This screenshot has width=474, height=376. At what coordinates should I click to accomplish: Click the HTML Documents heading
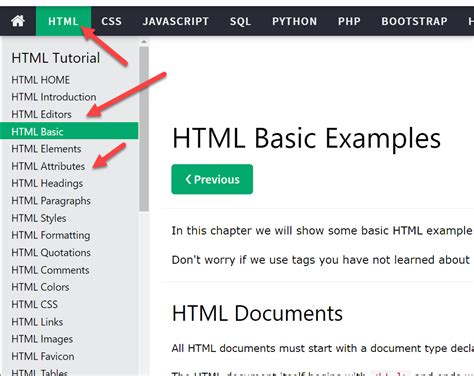coord(257,313)
